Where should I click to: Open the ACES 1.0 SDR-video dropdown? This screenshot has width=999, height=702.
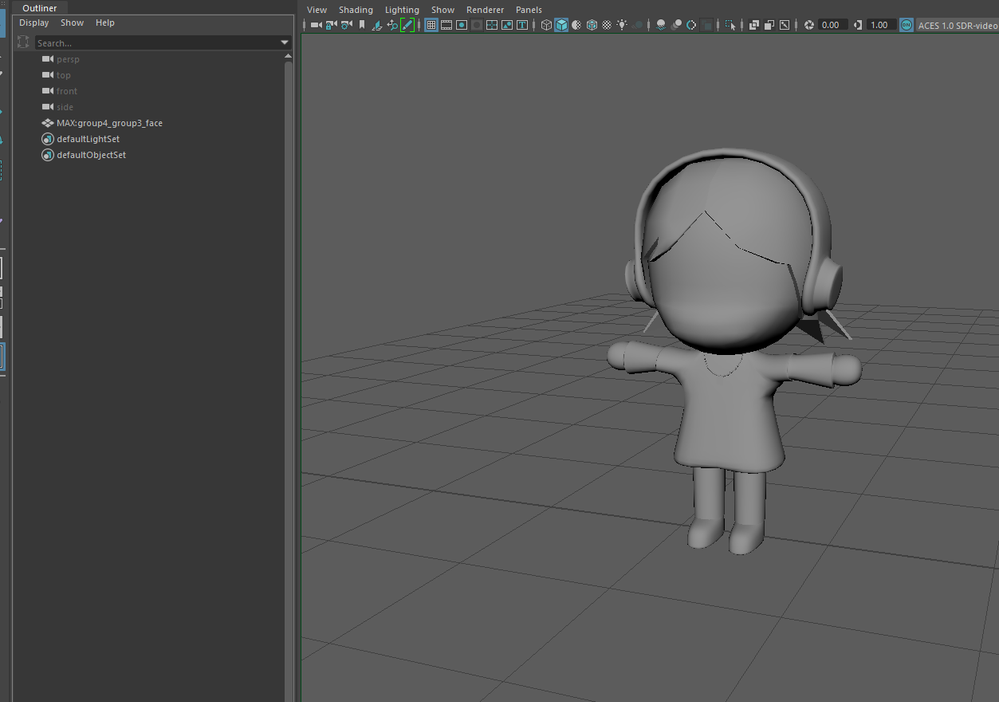click(956, 25)
